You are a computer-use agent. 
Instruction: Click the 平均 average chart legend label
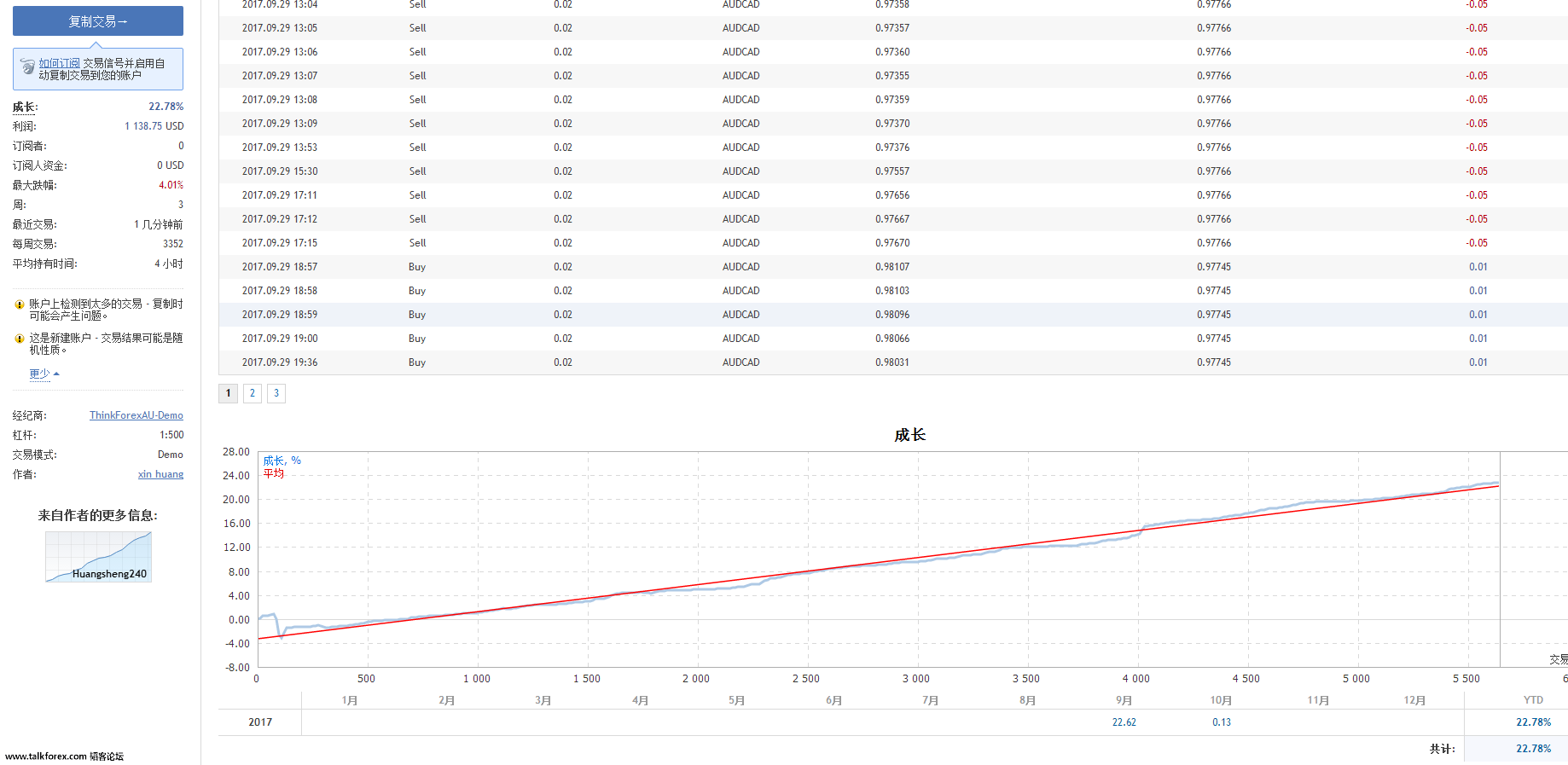coord(273,473)
